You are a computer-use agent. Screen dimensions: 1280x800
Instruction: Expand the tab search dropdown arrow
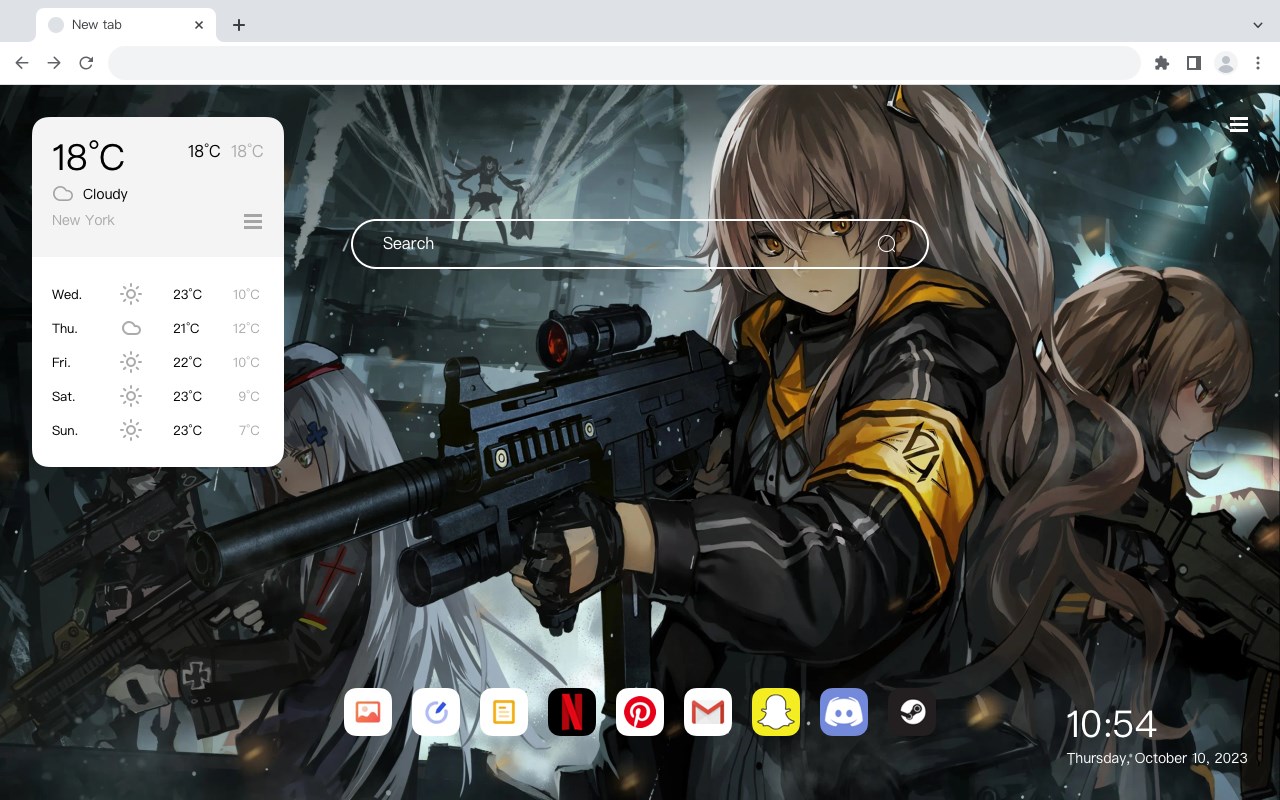coord(1258,25)
